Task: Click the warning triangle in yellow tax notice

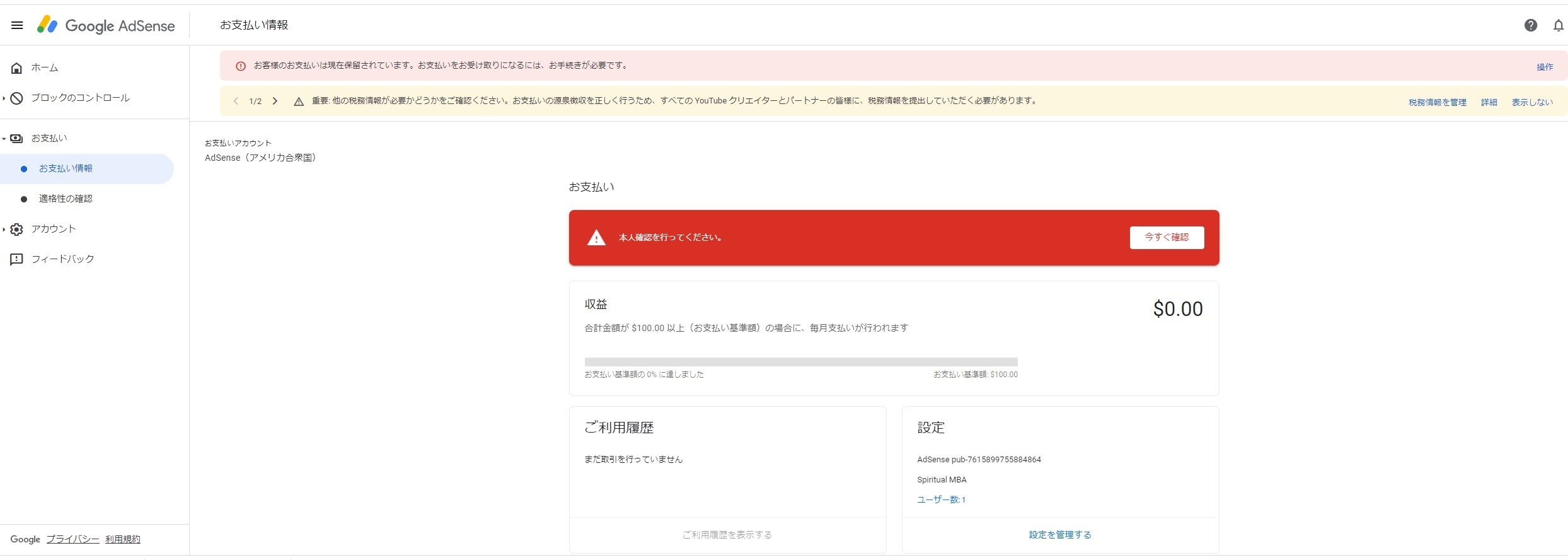Action: pos(299,101)
